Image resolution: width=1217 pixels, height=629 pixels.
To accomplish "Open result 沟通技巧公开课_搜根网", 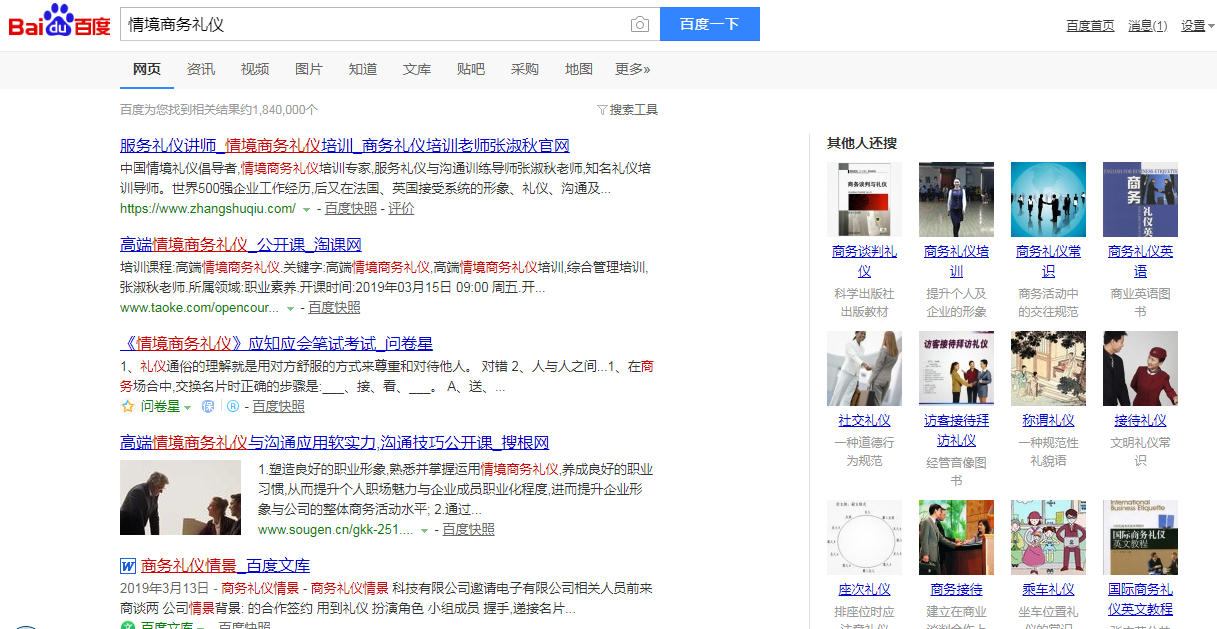I will coord(335,443).
